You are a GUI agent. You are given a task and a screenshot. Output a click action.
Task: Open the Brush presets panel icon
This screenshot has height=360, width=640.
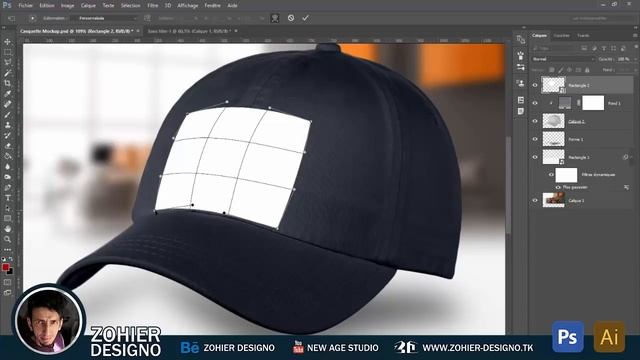point(520,56)
